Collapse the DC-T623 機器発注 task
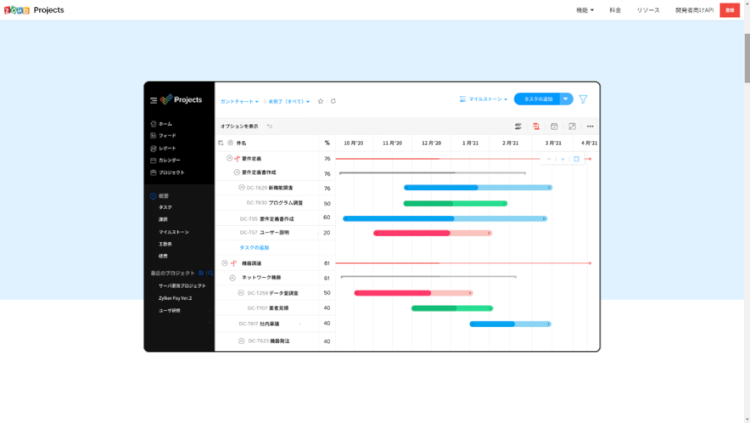Image resolution: width=750 pixels, height=423 pixels. click(242, 341)
